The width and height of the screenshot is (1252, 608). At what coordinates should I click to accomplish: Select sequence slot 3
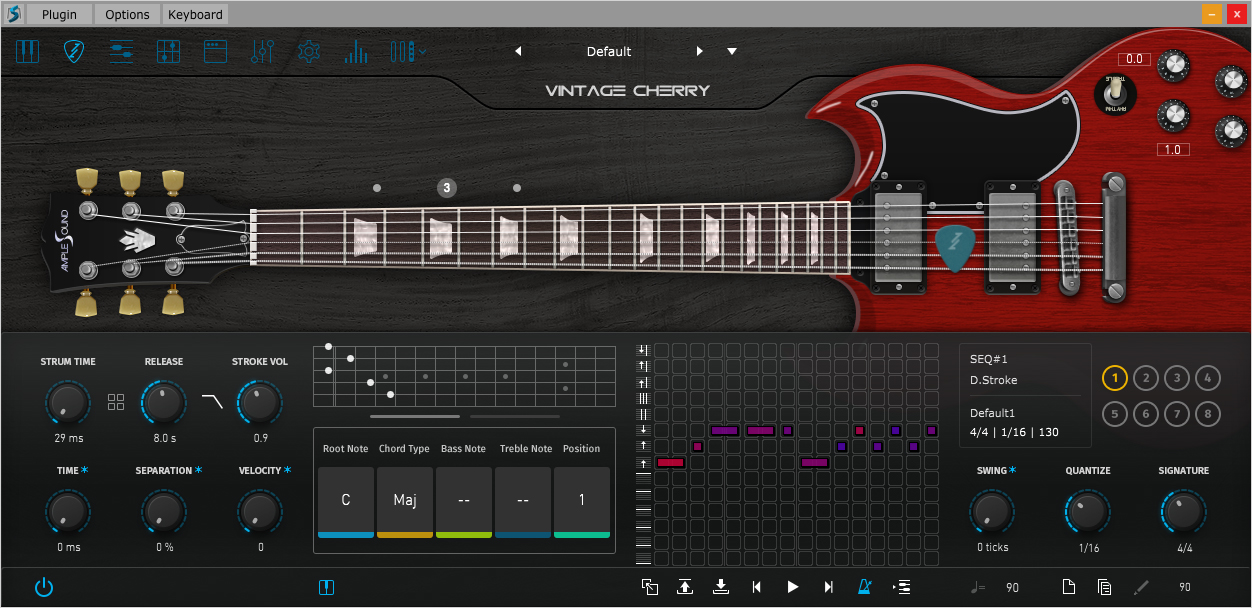click(1177, 378)
